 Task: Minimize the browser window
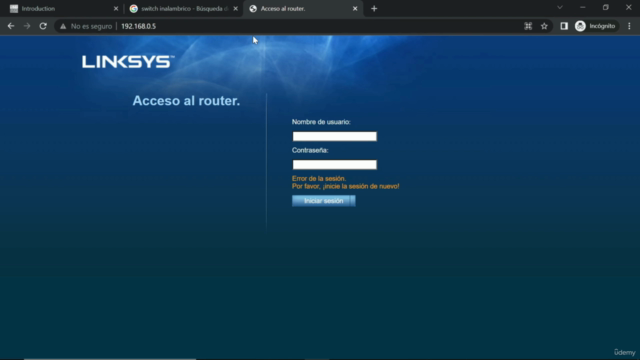point(583,7)
